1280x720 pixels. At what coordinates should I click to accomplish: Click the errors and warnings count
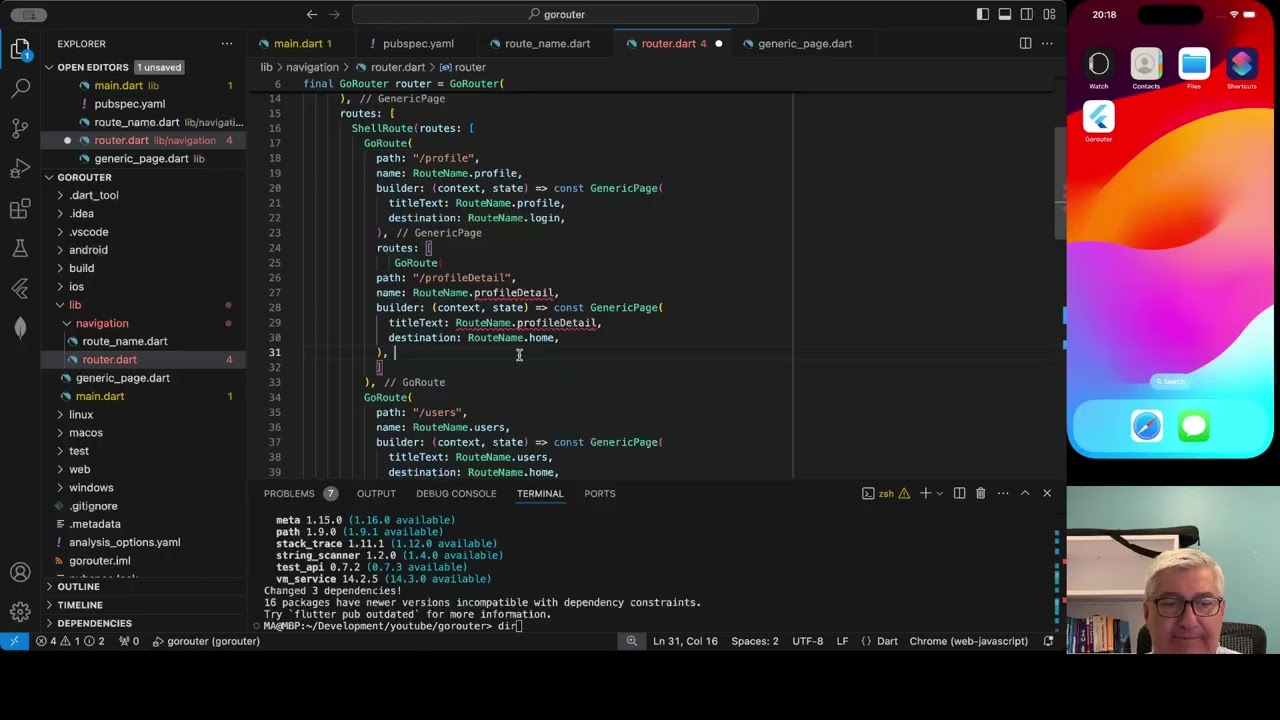[72, 641]
